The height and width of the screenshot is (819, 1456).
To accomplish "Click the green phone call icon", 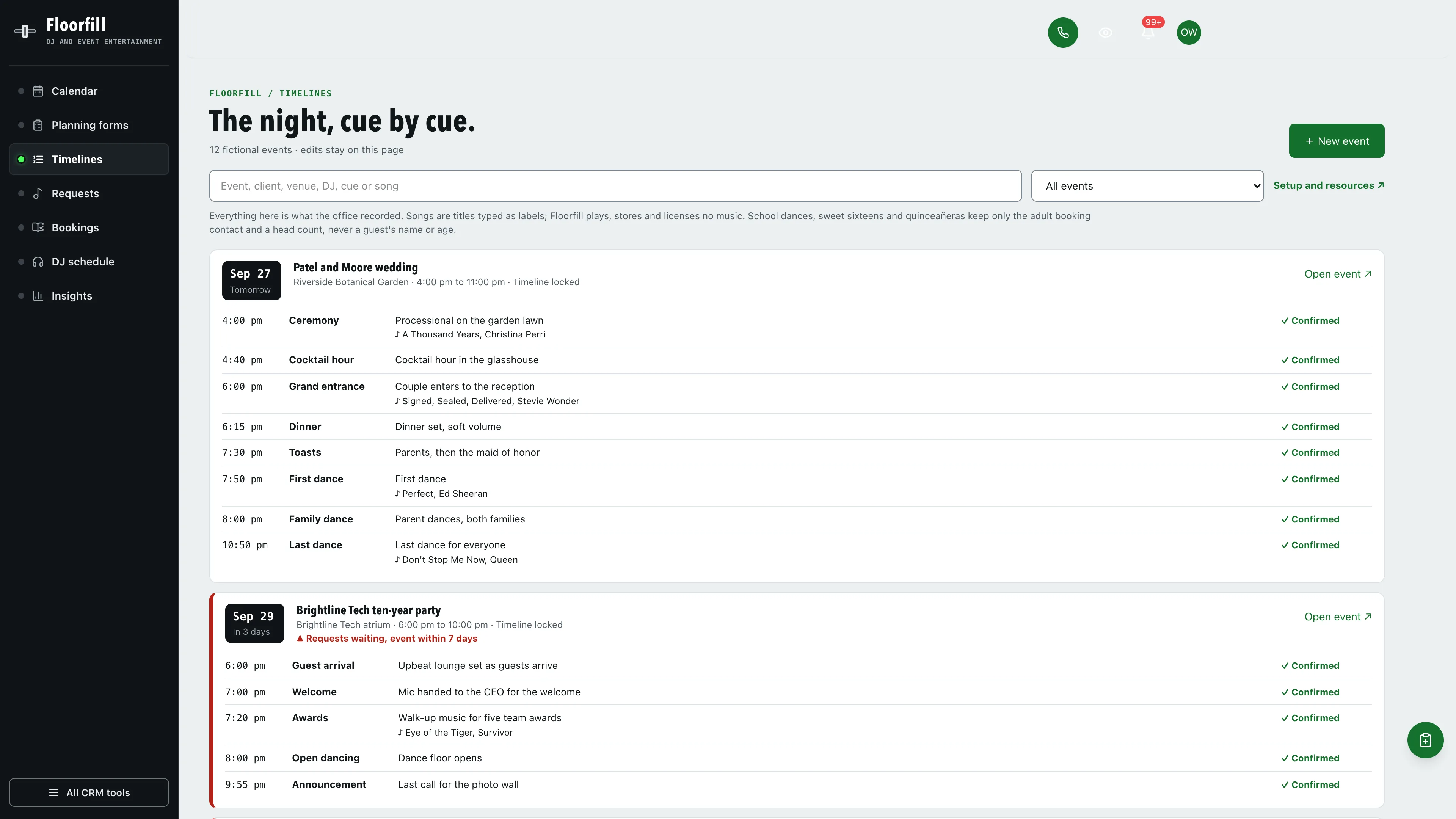I will click(x=1062, y=32).
